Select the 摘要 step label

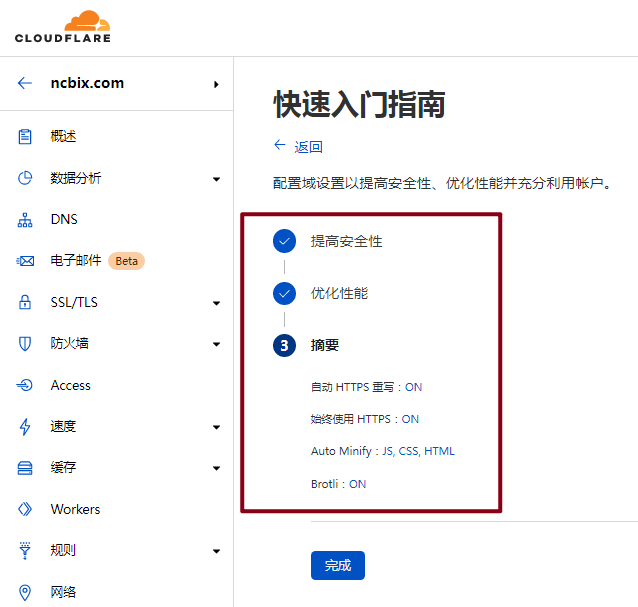[x=325, y=345]
